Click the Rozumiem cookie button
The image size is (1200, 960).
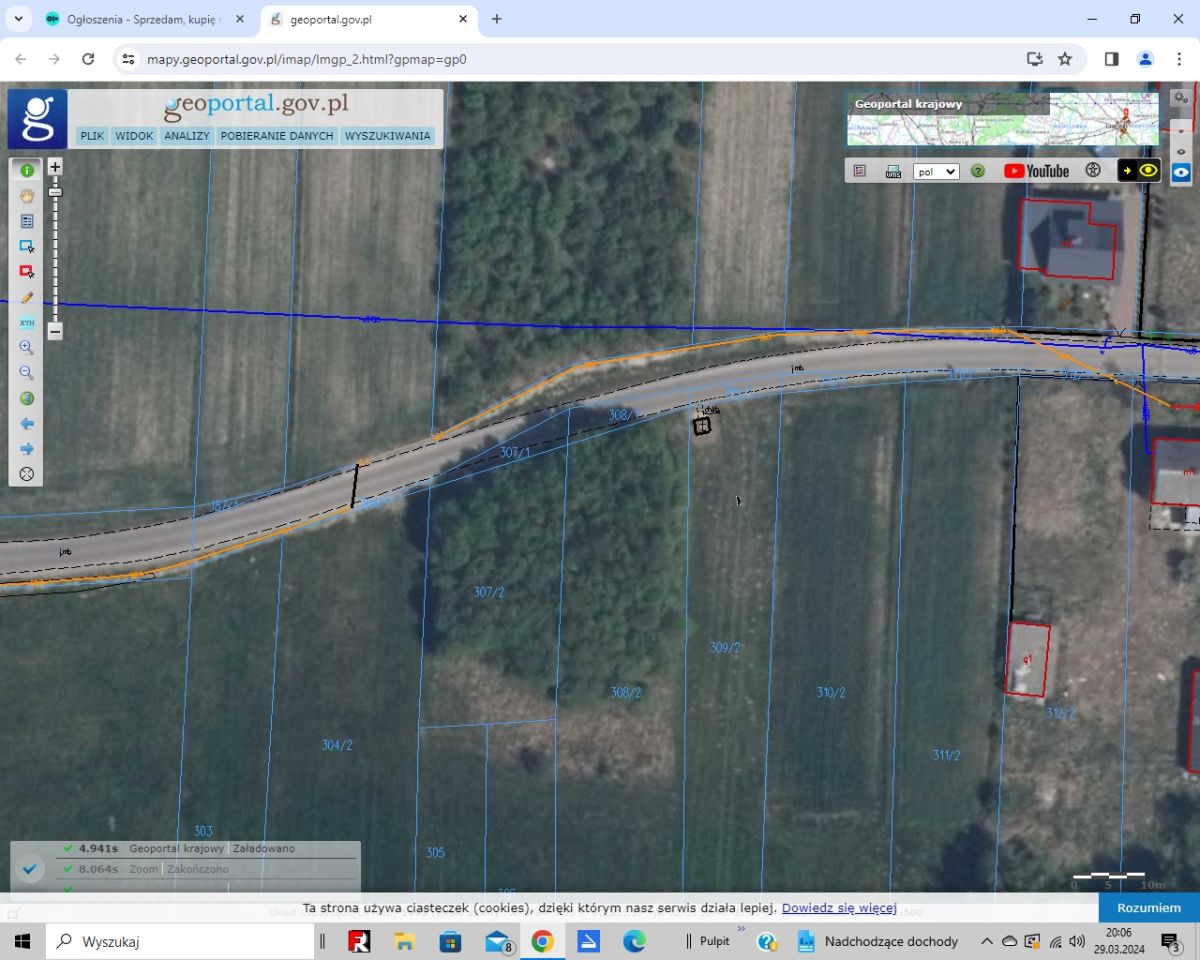pyautogui.click(x=1149, y=908)
